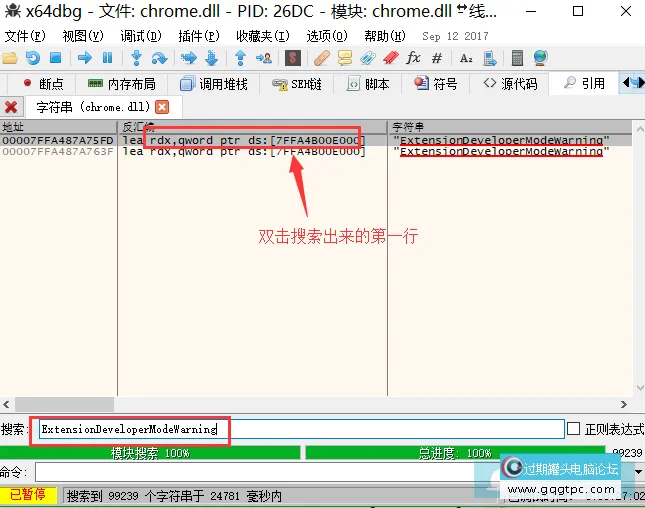Enable the 正则表达式 checkbox
645x508 pixels.
click(573, 429)
